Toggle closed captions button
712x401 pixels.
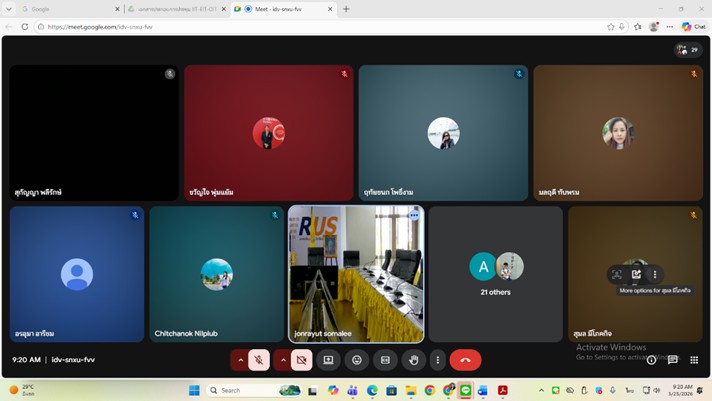[385, 360]
